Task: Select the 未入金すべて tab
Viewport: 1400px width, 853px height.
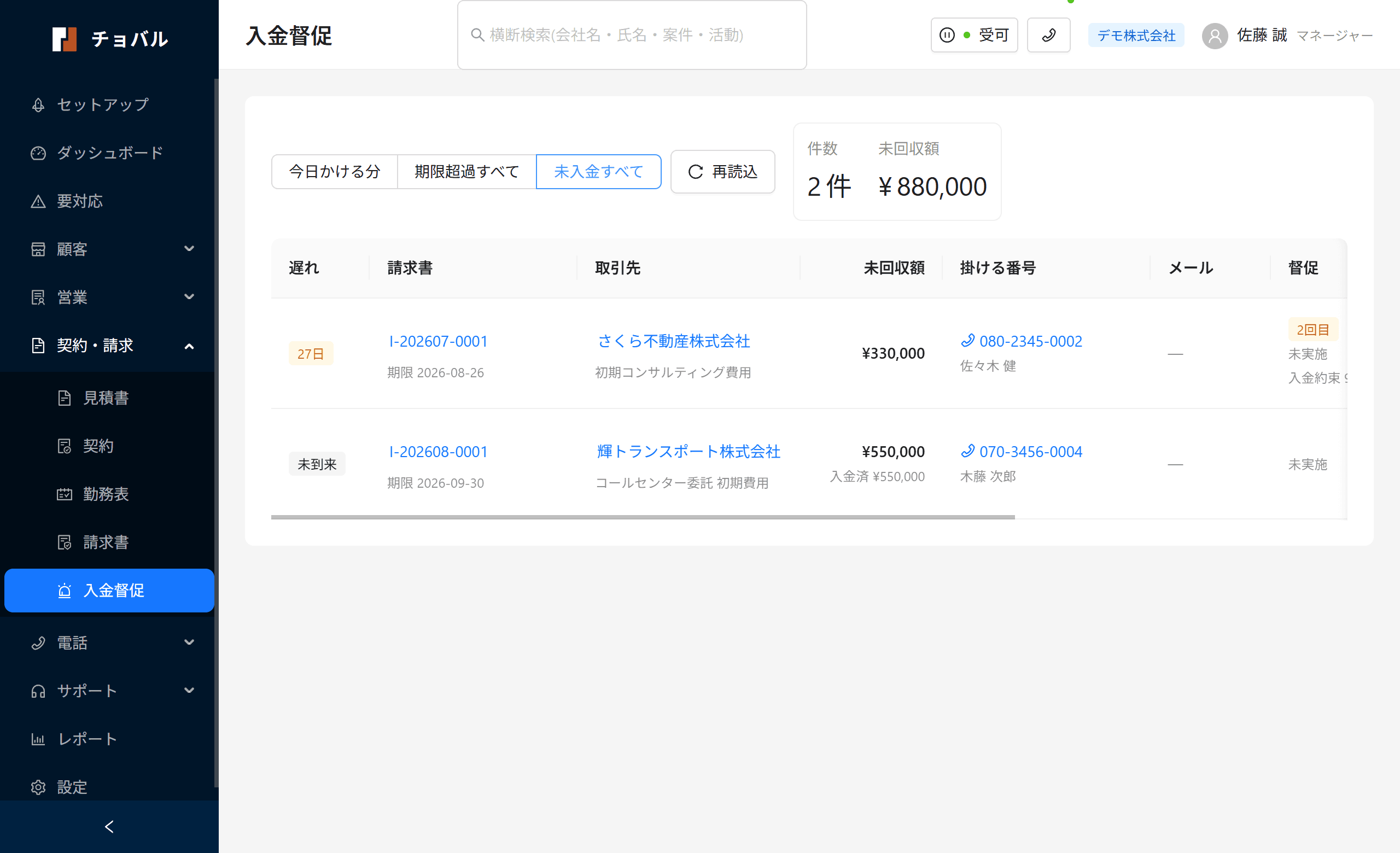Action: [x=598, y=172]
